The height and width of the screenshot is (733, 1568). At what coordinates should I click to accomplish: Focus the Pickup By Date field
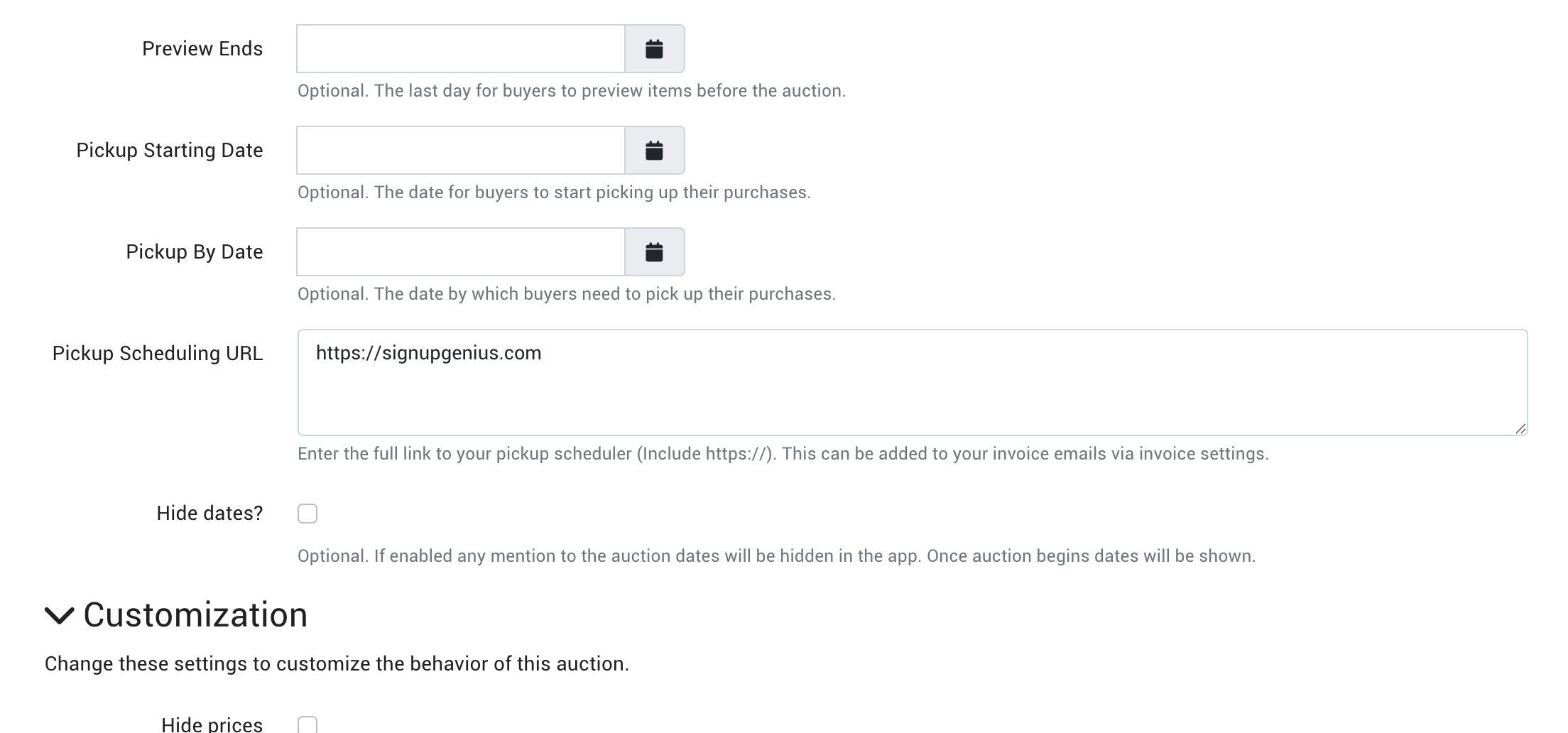pos(460,252)
